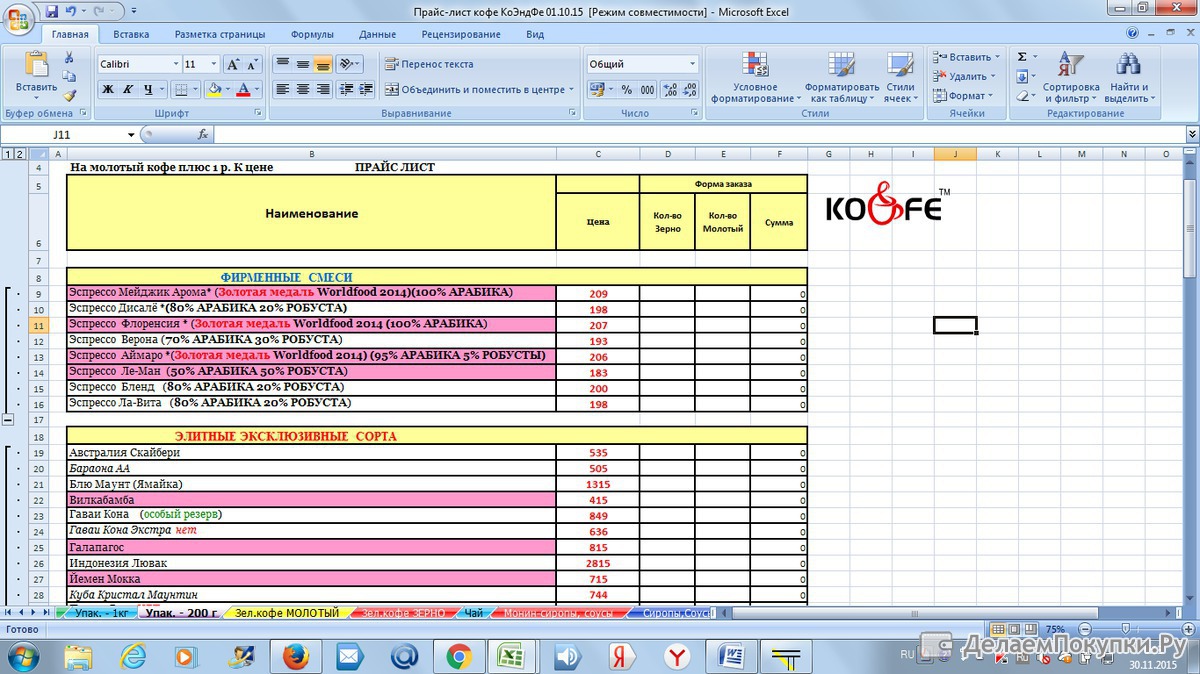Decrease font size with A-down icon
This screenshot has height=674, width=1200.
[x=253, y=64]
